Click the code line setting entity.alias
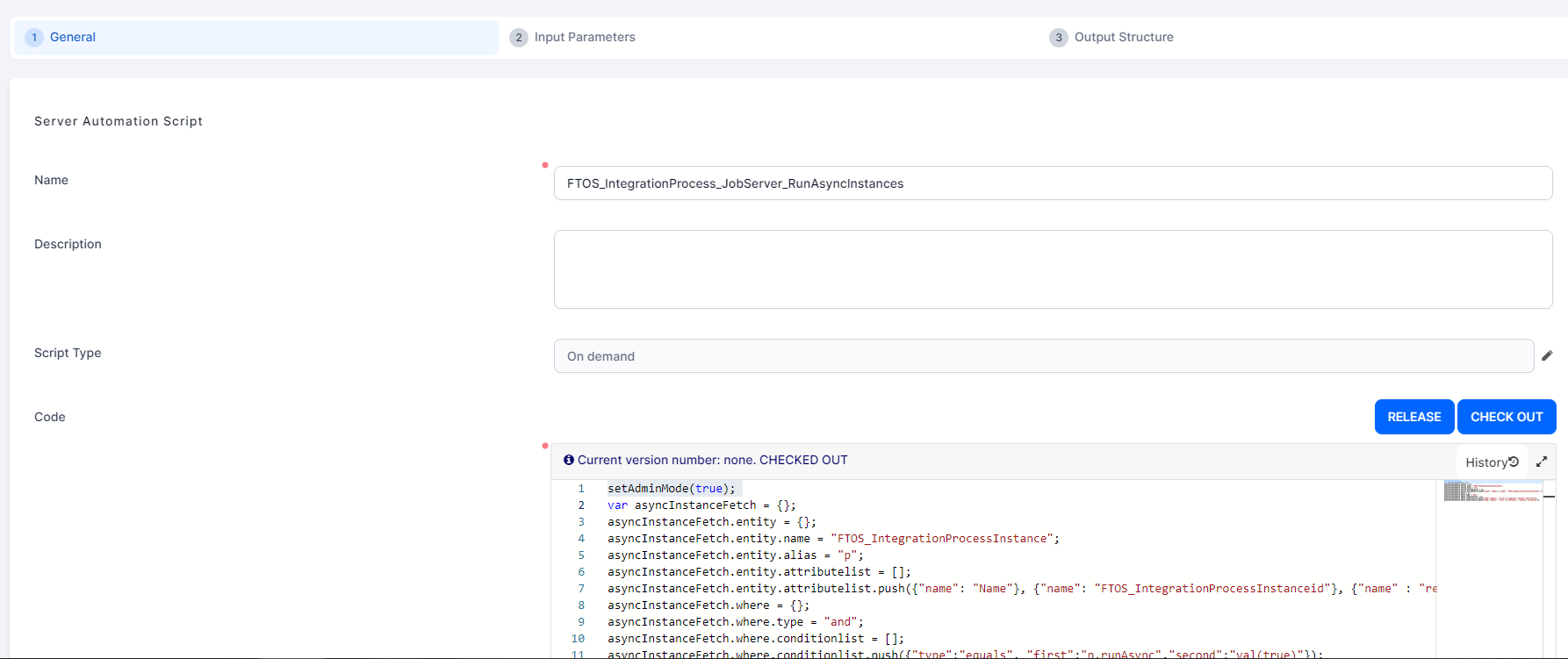The height and width of the screenshot is (659, 1568). [x=735, y=555]
